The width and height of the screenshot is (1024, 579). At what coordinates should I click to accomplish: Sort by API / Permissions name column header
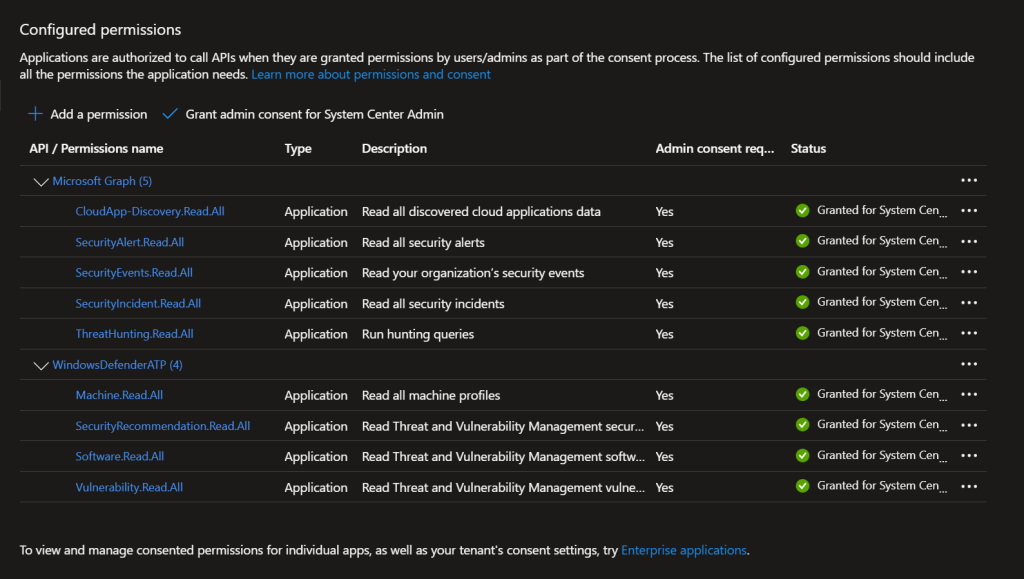pyautogui.click(x=96, y=148)
